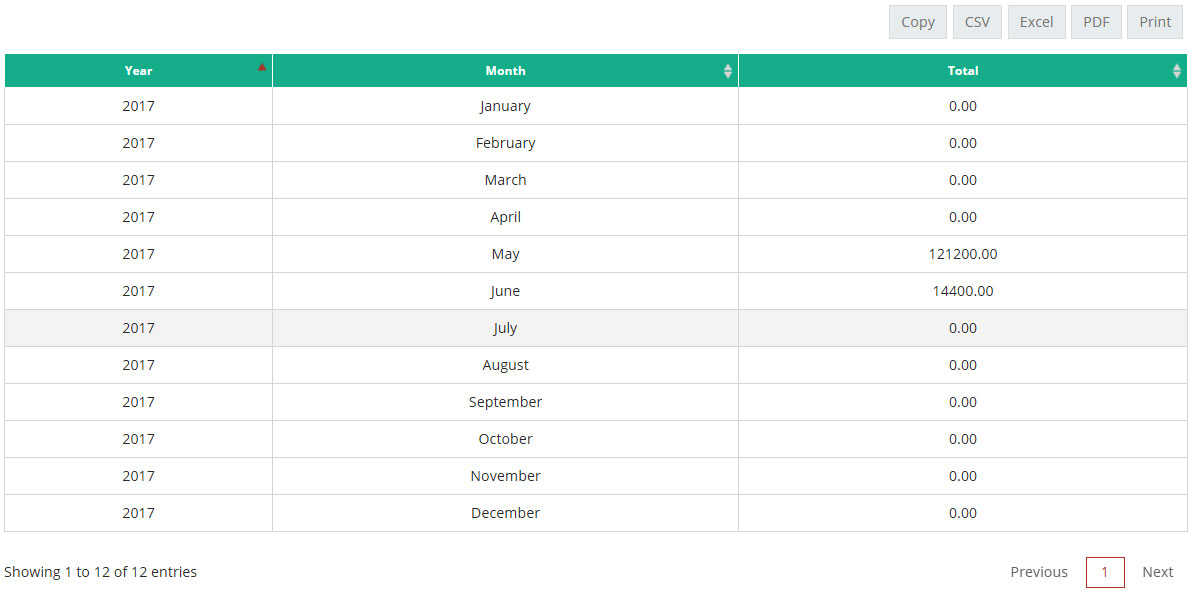Select the September month cell
This screenshot has width=1193, height=600.
(x=505, y=402)
